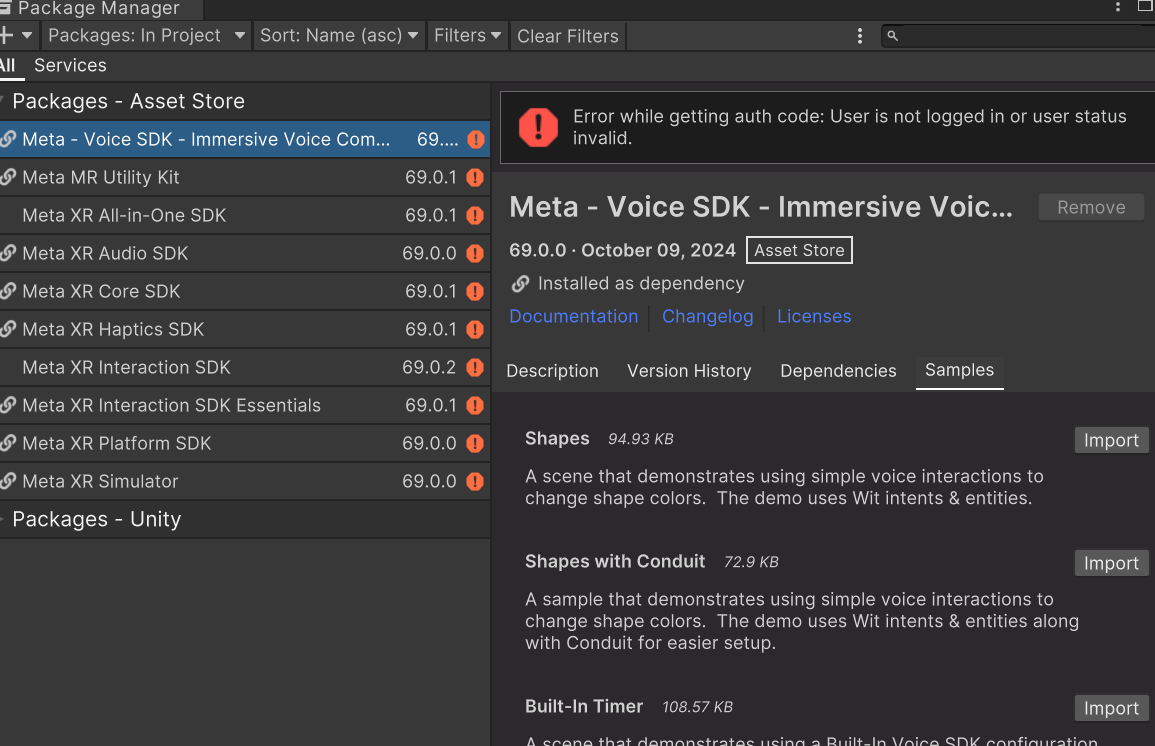Viewport: 1155px width, 746px height.
Task: Select Meta XR Interaction SDK Essentials package
Action: pyautogui.click(x=245, y=405)
